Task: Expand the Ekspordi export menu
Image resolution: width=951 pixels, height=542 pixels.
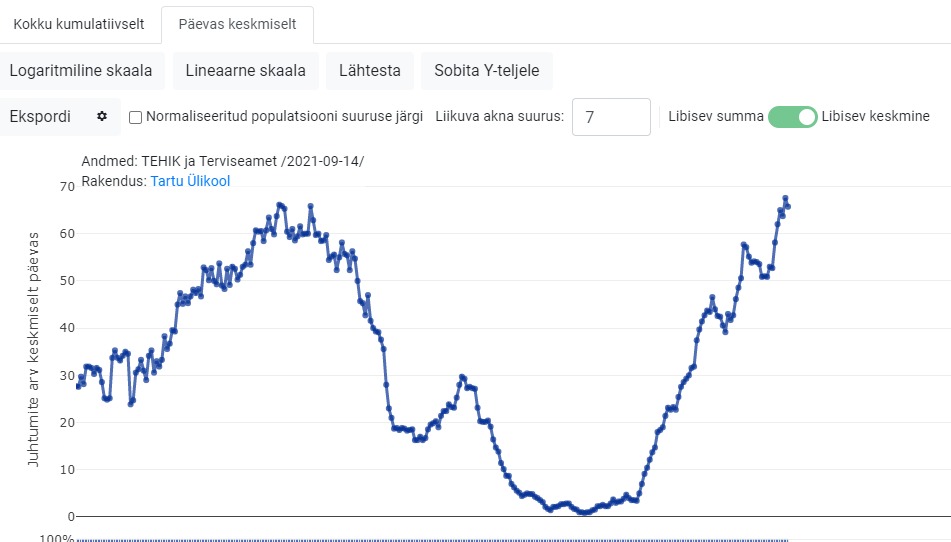Action: coord(40,116)
